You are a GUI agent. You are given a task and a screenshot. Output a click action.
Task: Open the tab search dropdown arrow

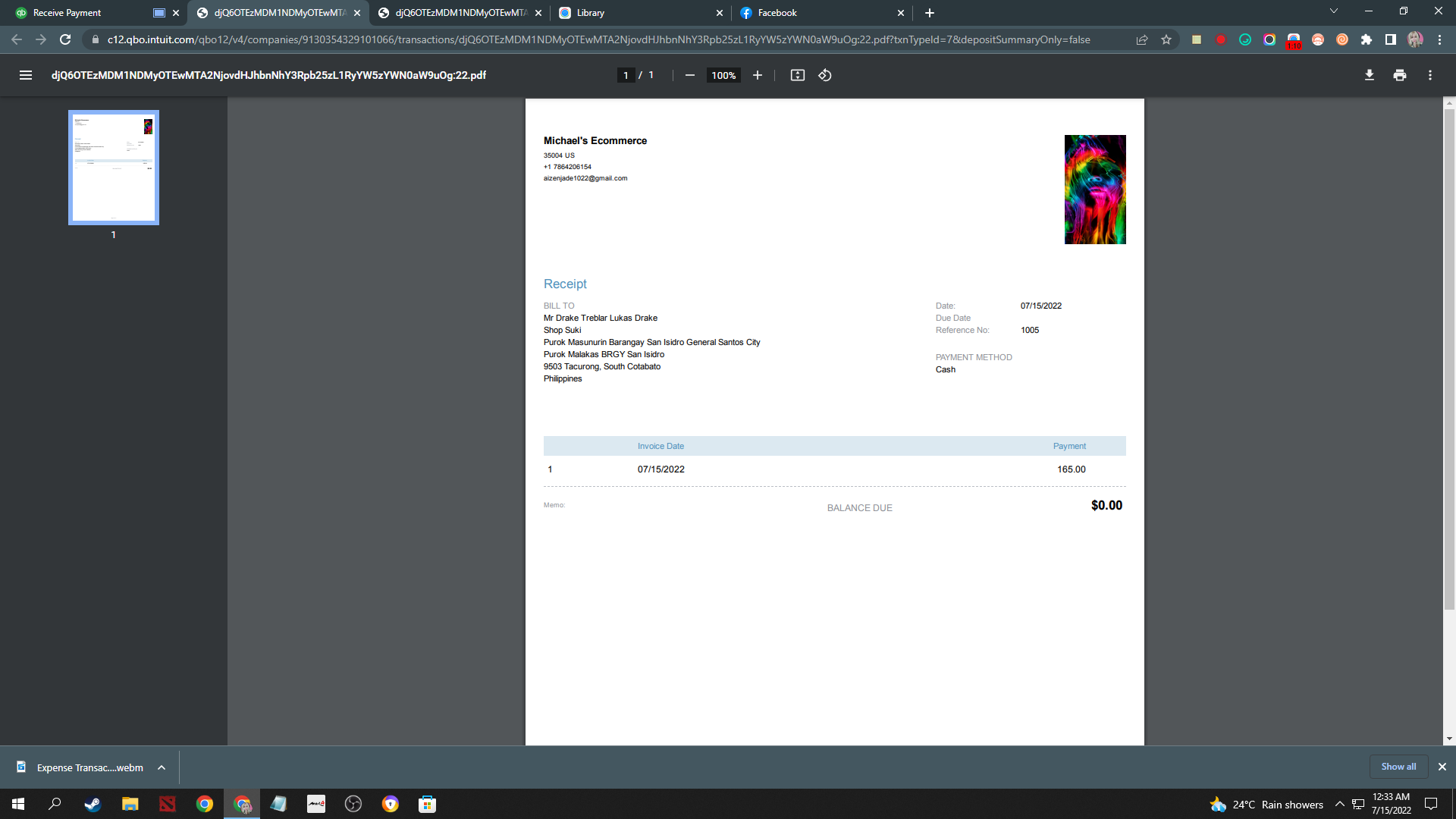click(x=1333, y=11)
